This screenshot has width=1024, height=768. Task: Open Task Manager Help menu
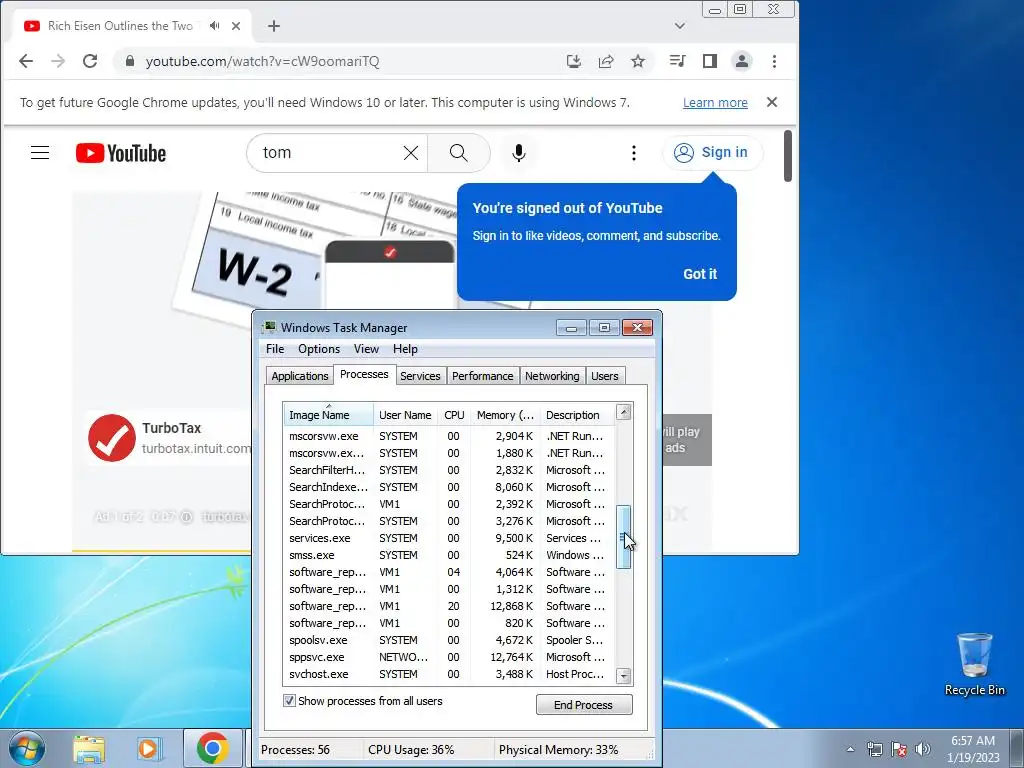pos(405,349)
